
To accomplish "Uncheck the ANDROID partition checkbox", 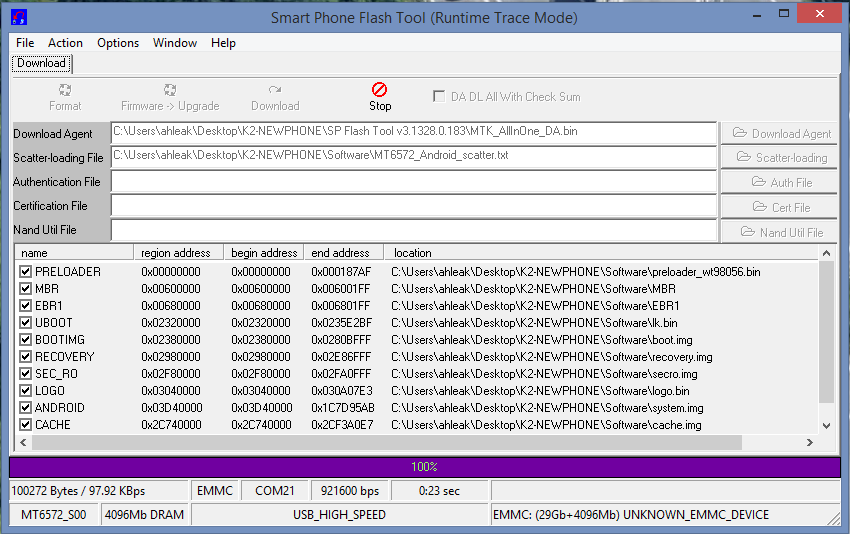I will [25, 408].
